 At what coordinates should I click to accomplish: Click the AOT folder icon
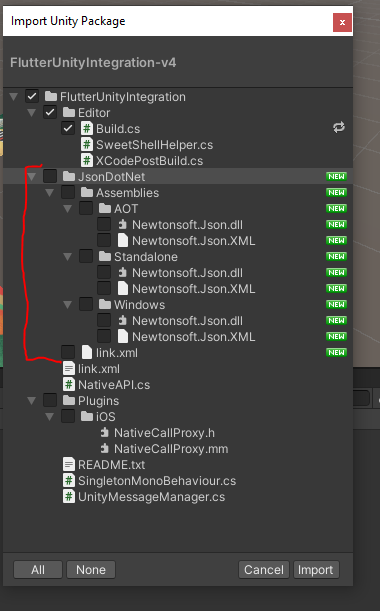click(x=104, y=208)
